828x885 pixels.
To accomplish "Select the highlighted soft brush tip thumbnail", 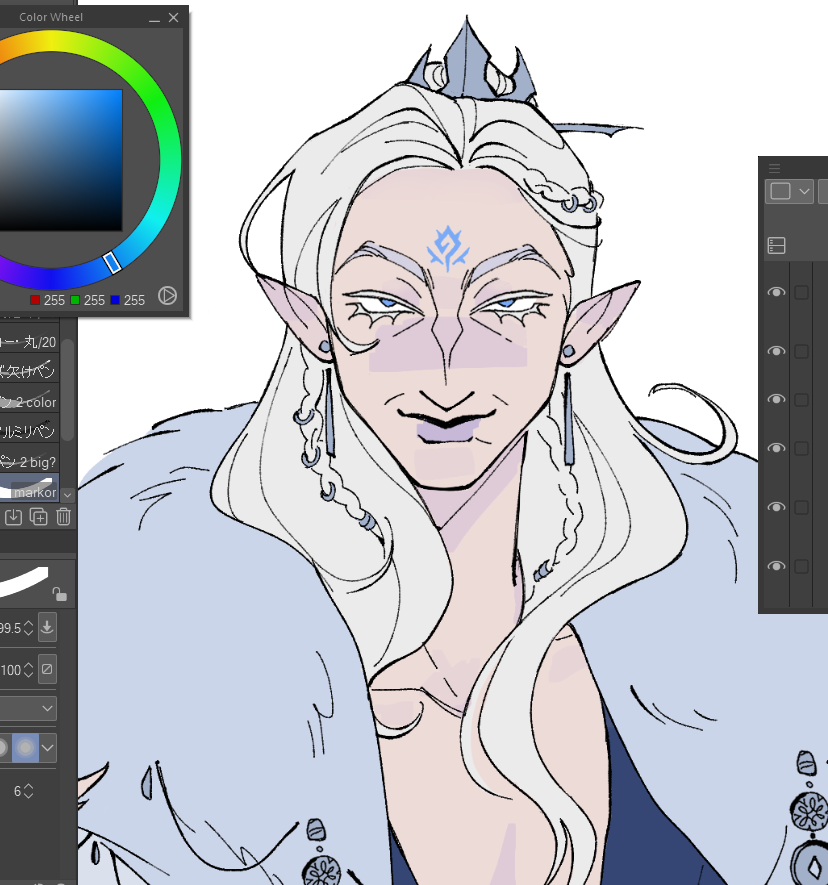I will pyautogui.click(x=25, y=748).
